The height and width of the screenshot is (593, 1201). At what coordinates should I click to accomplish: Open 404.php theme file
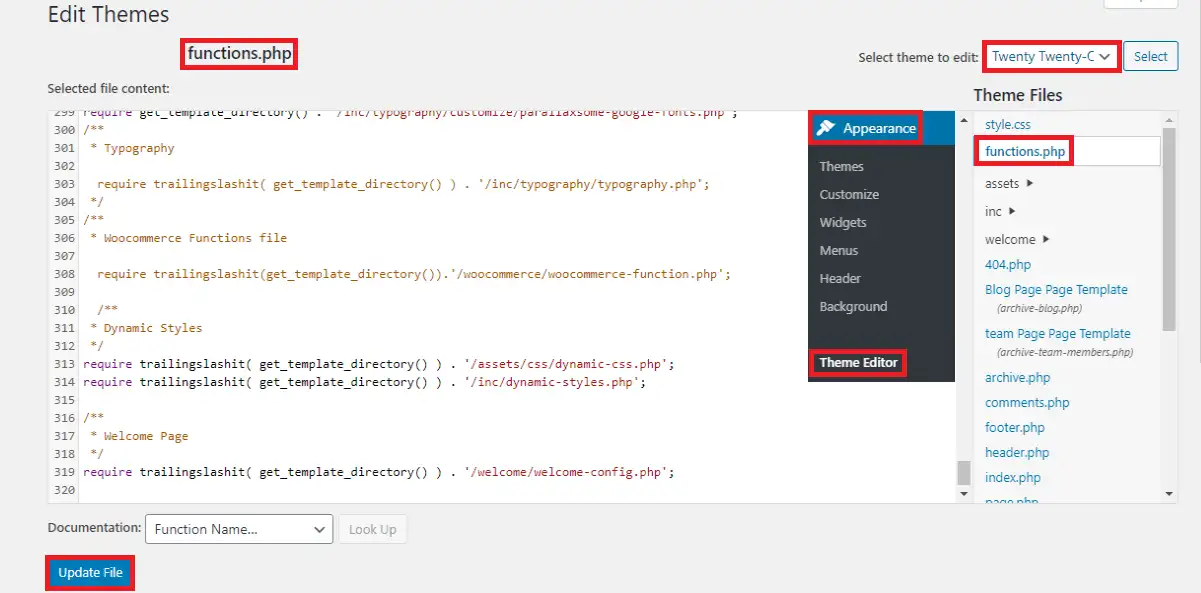tap(1008, 265)
